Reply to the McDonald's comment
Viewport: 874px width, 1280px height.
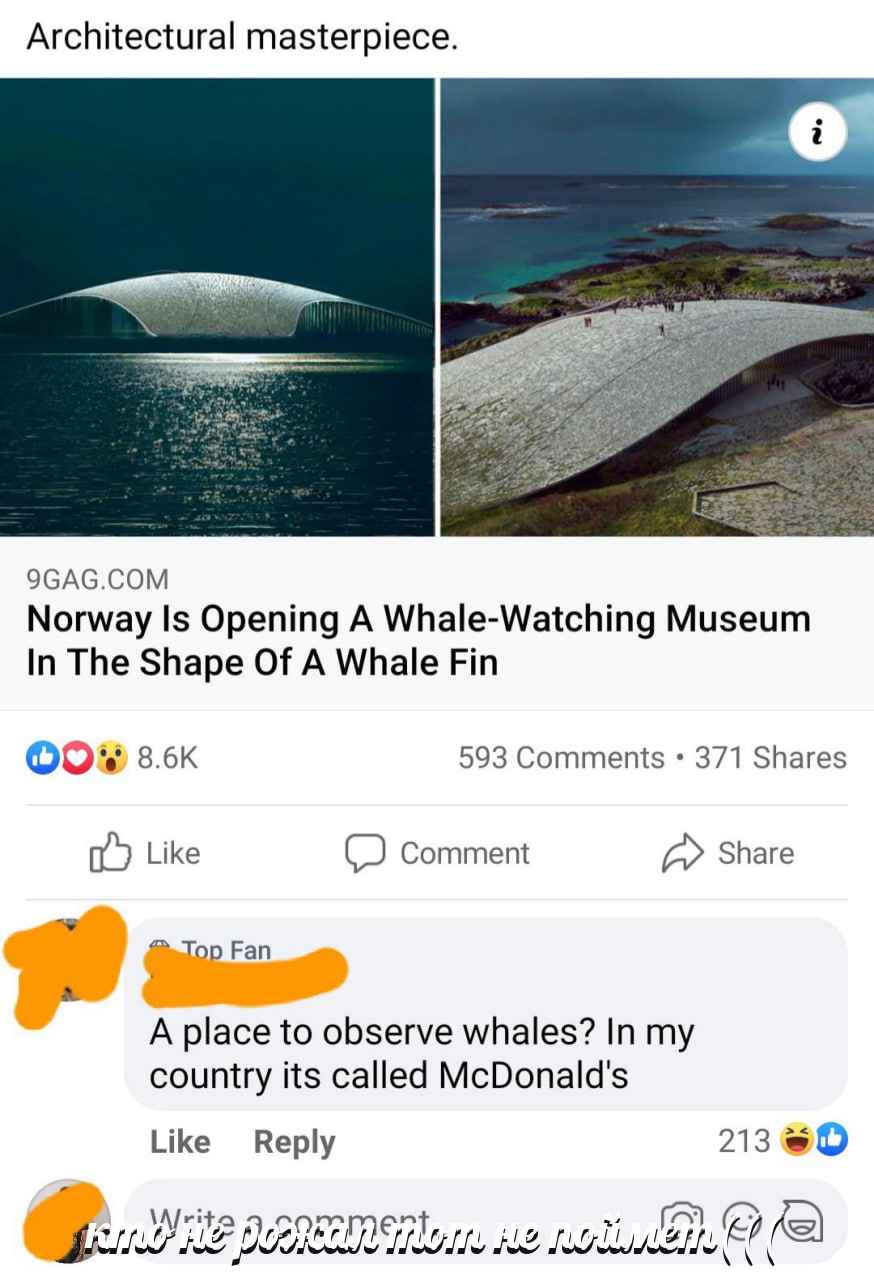[294, 1142]
